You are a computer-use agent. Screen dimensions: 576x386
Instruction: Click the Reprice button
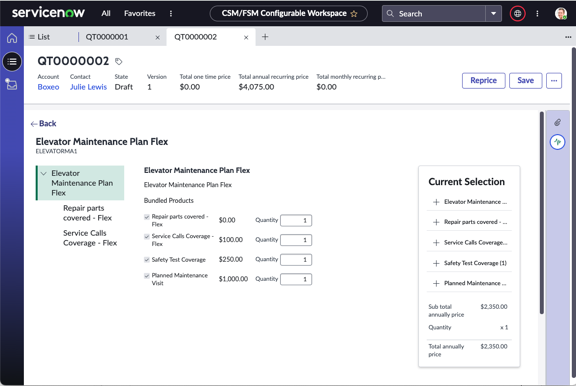point(483,80)
